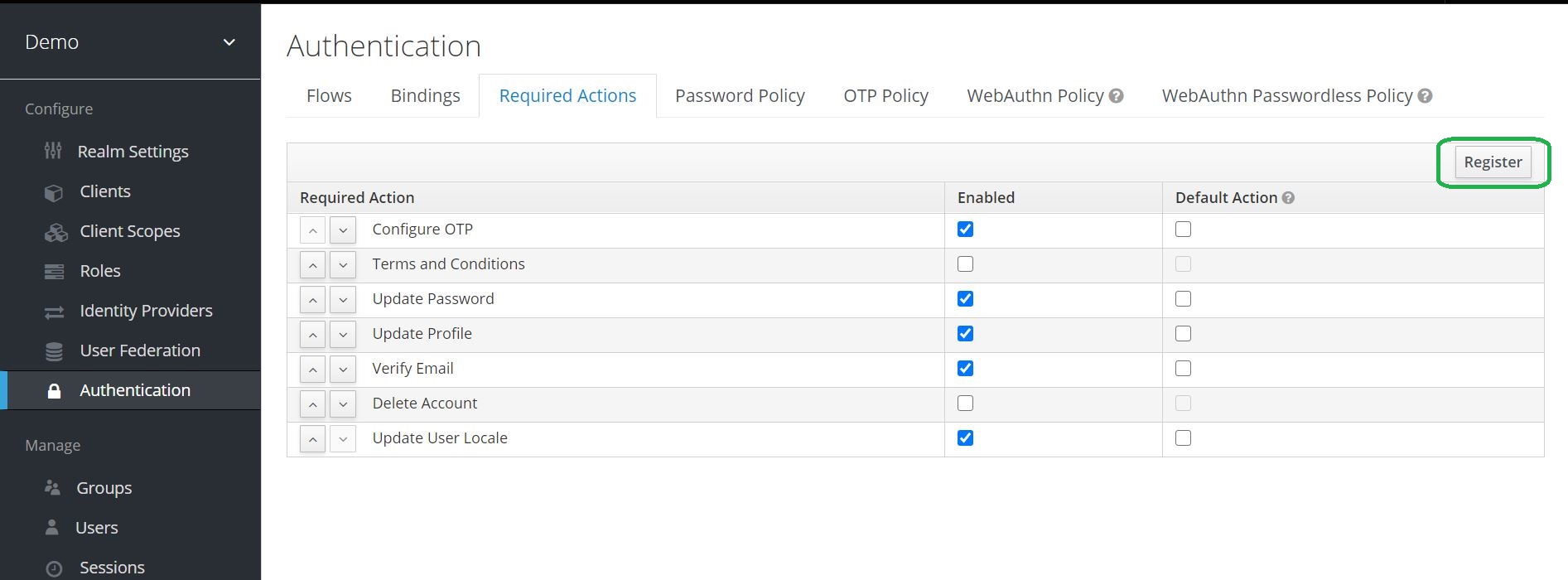Disable the Configure OTP enabled checkbox
Image resolution: width=1568 pixels, height=580 pixels.
(965, 230)
